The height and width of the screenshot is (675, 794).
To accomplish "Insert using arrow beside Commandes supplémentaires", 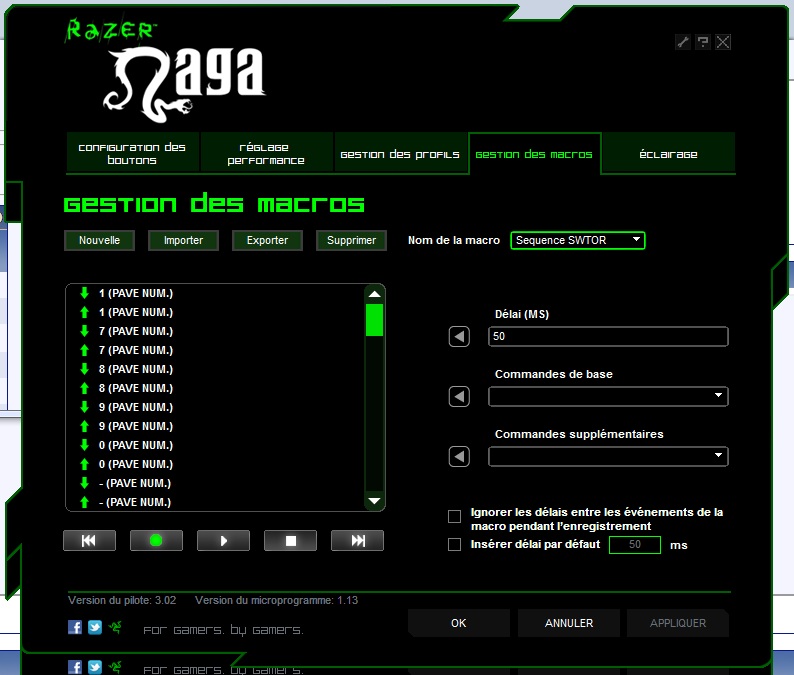I will click(459, 457).
